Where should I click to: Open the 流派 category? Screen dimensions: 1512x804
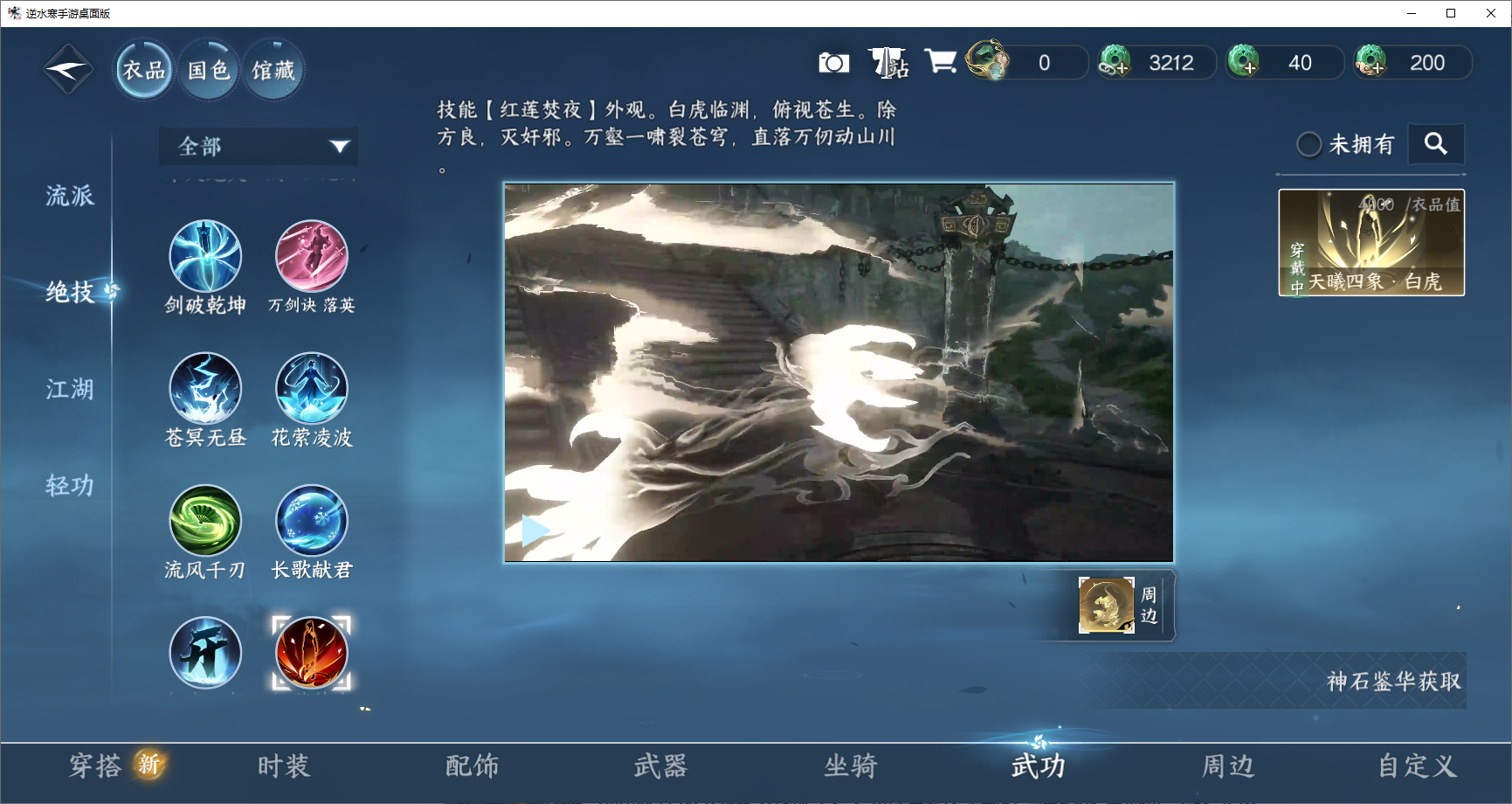click(70, 195)
